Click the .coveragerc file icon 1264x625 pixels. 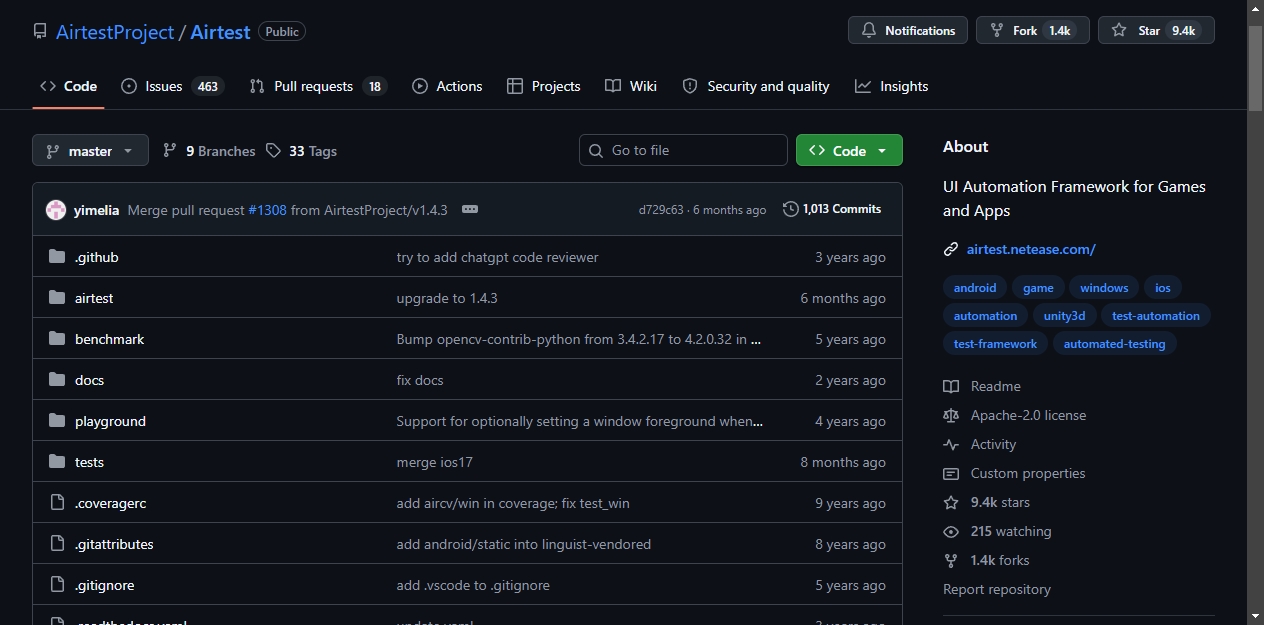point(57,503)
